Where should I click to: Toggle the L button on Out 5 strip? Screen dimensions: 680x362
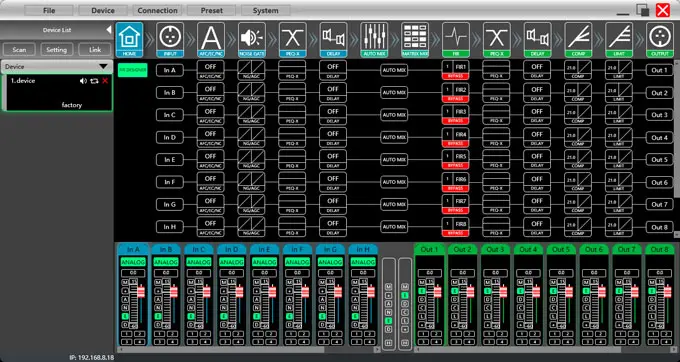pos(553,316)
